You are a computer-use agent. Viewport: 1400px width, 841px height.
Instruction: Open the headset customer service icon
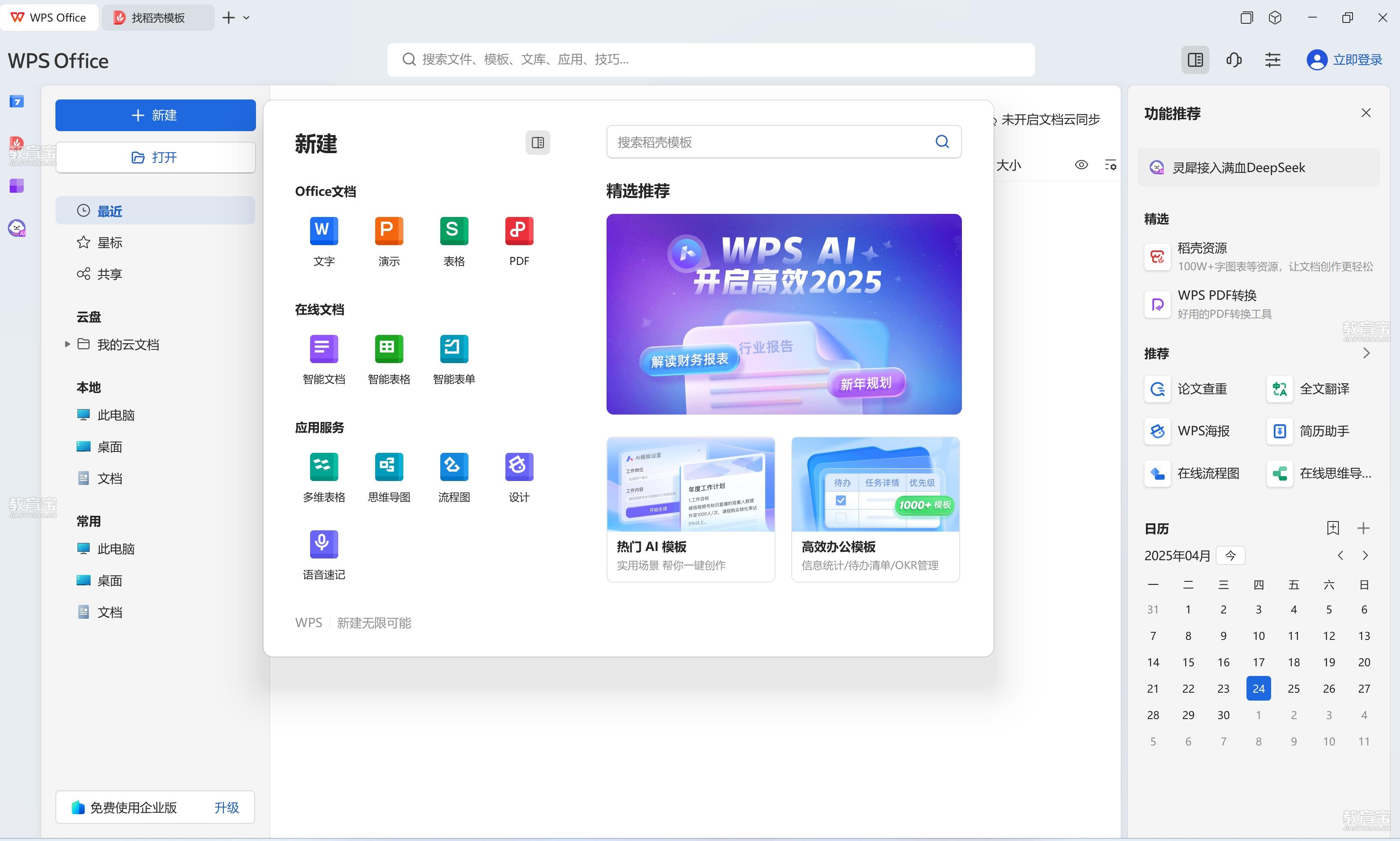[x=1234, y=59]
